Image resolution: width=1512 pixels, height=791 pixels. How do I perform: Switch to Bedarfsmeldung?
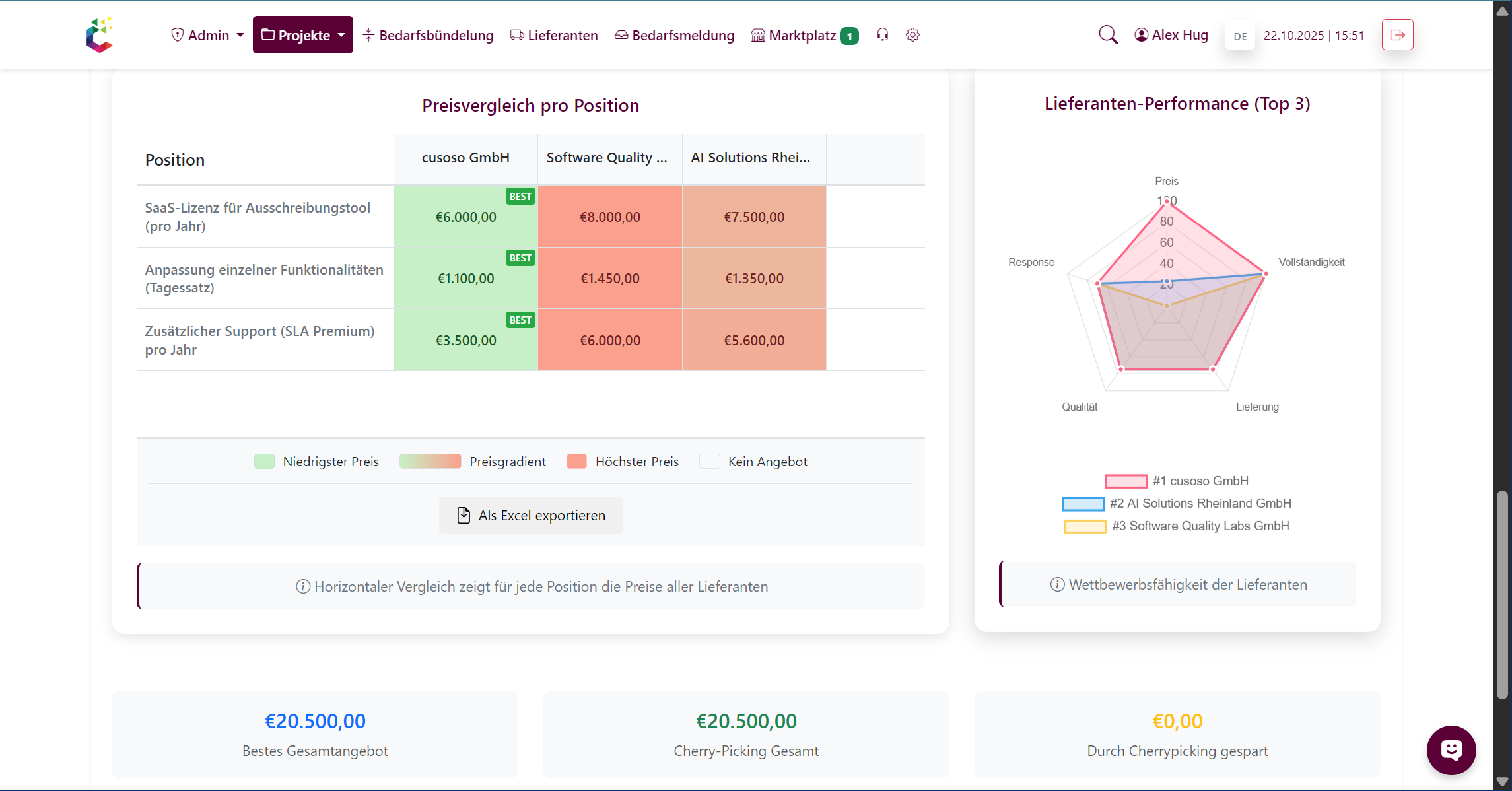coord(674,34)
